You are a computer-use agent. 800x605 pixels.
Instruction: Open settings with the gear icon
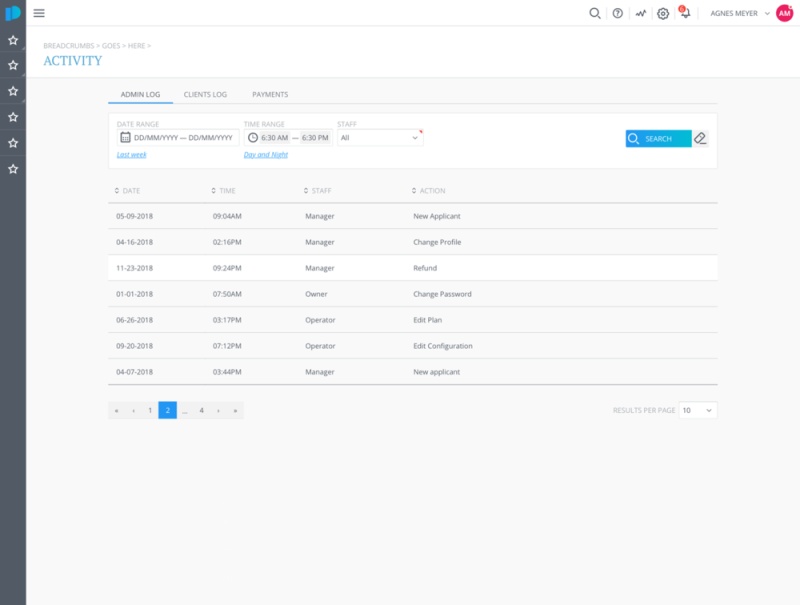(x=662, y=13)
